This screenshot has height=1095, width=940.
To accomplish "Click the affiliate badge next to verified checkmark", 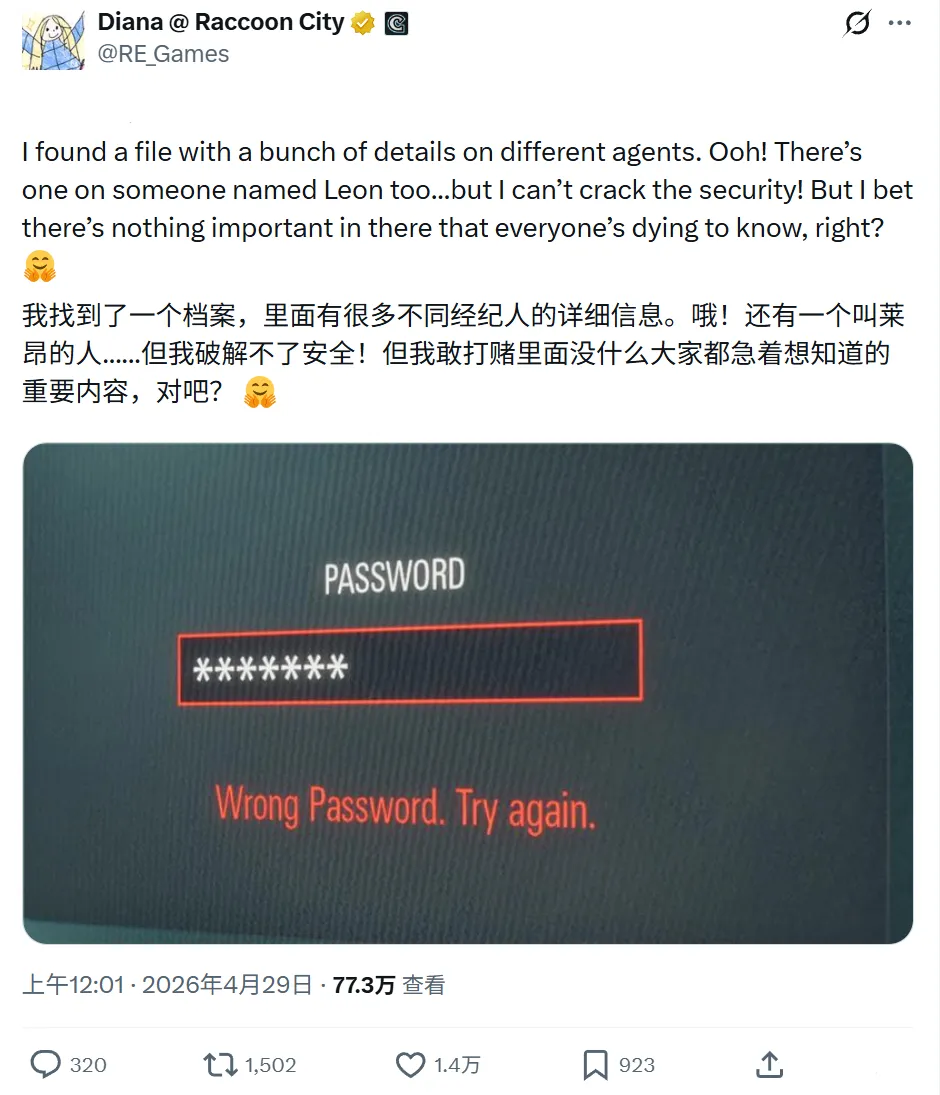I will pyautogui.click(x=396, y=24).
